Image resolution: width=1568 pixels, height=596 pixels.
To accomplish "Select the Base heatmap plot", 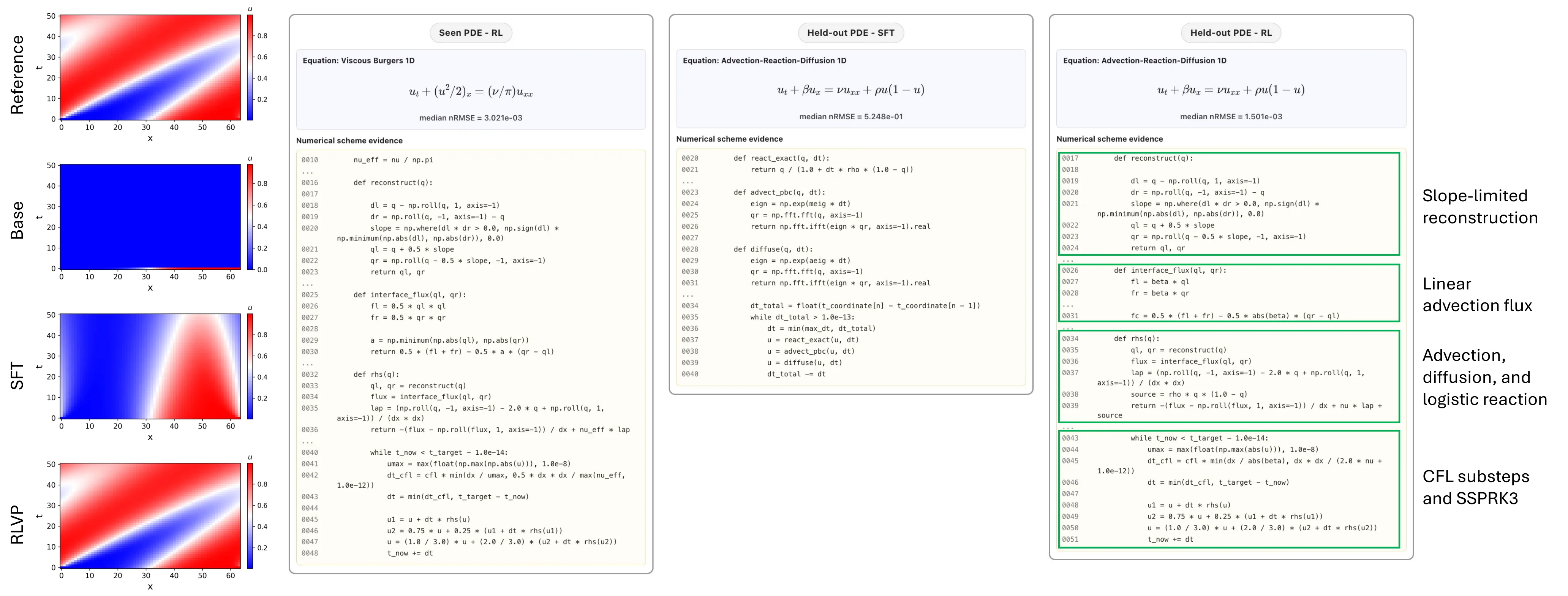I will [x=150, y=217].
